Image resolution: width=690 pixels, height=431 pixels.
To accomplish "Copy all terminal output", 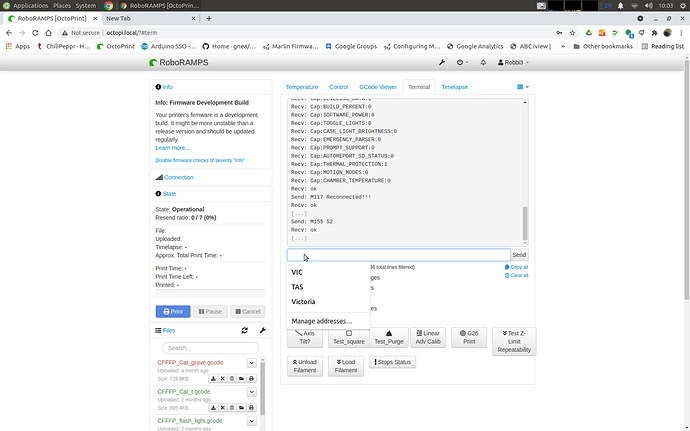I will click(x=516, y=267).
